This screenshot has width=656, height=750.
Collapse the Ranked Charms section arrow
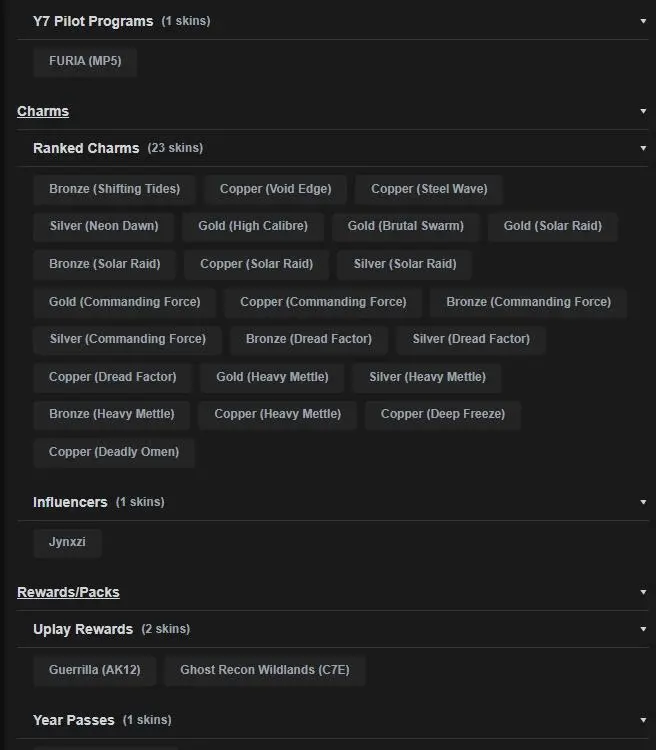click(x=643, y=148)
